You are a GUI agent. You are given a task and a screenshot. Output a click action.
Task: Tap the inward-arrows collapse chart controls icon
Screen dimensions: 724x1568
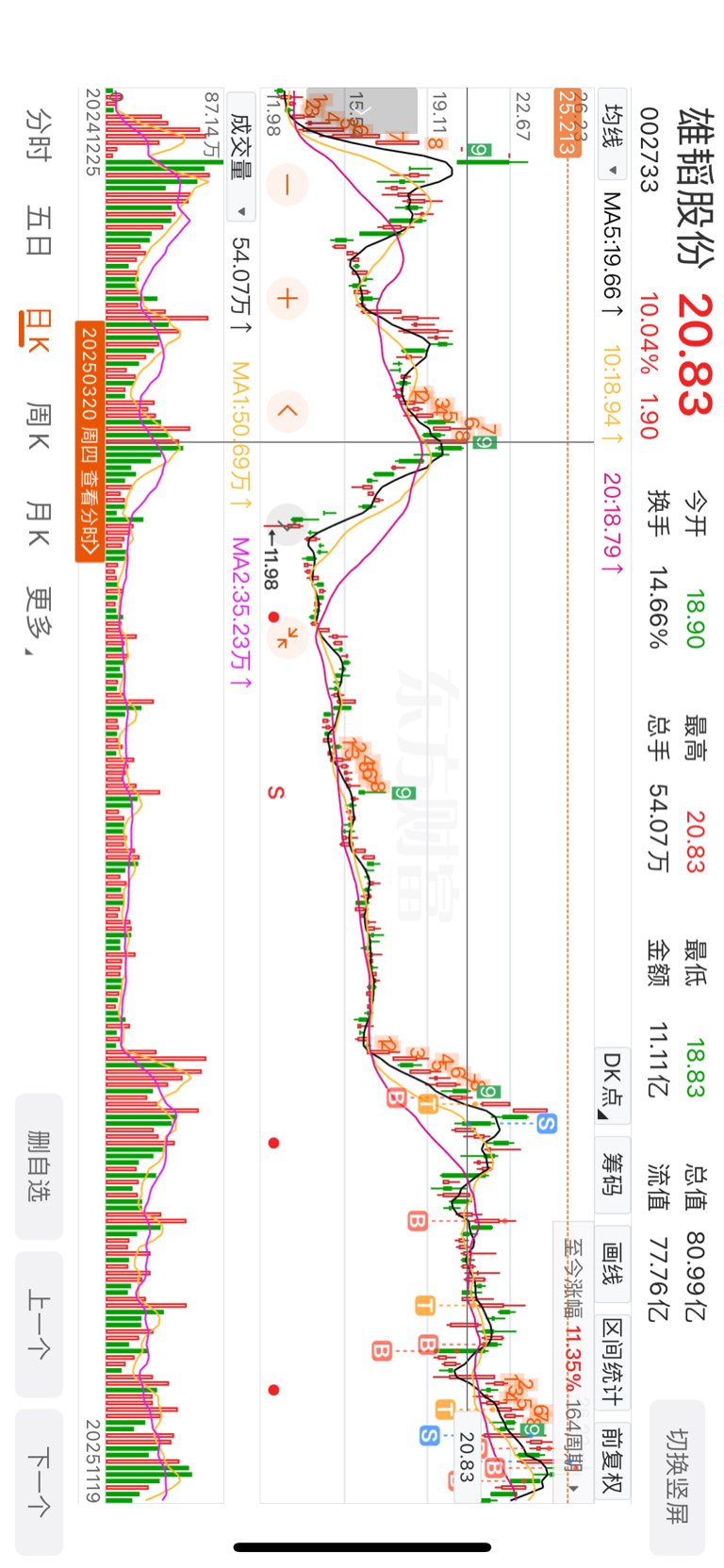(x=288, y=636)
